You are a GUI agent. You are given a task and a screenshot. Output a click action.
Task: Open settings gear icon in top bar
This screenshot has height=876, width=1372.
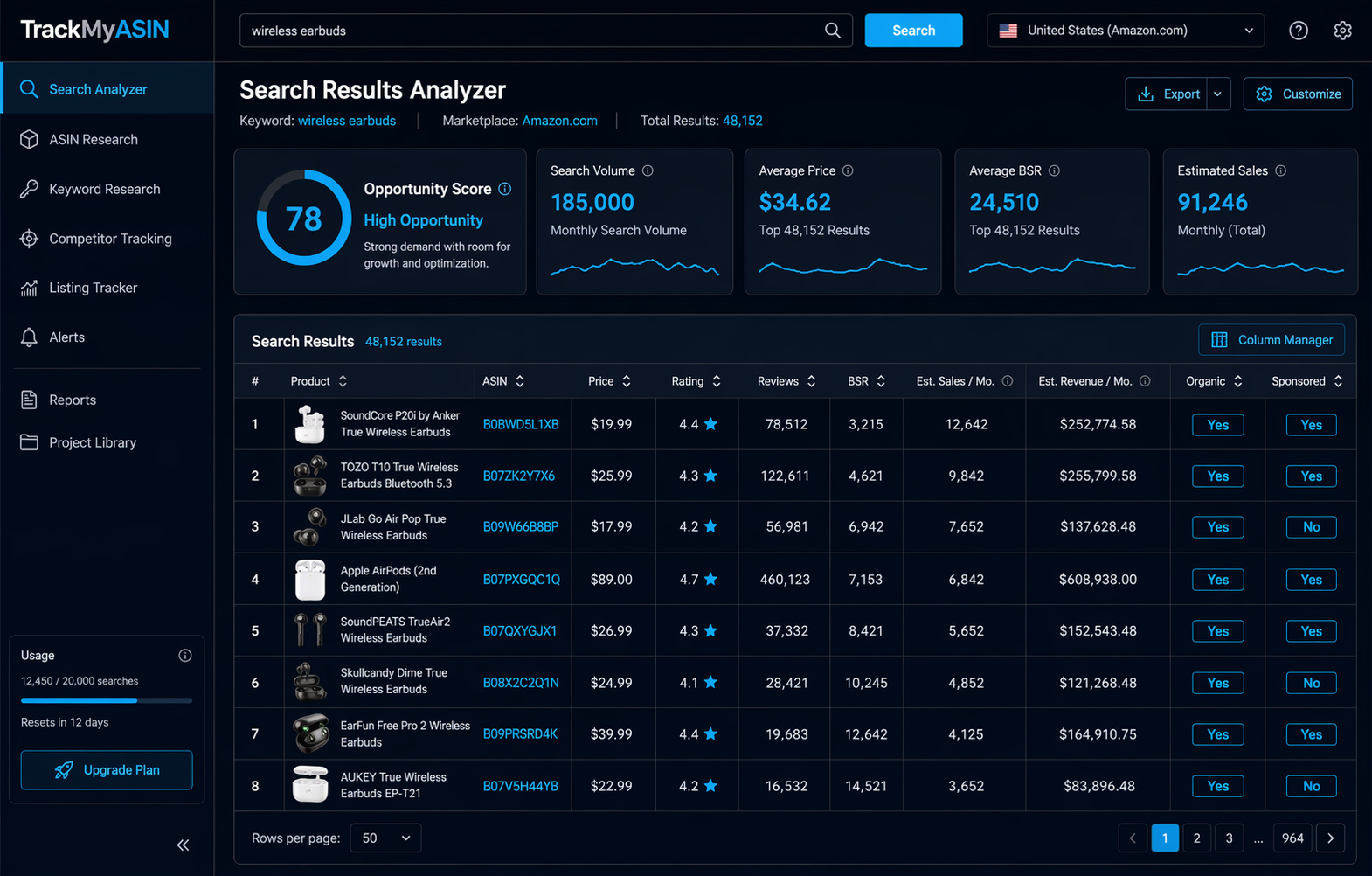[1343, 31]
